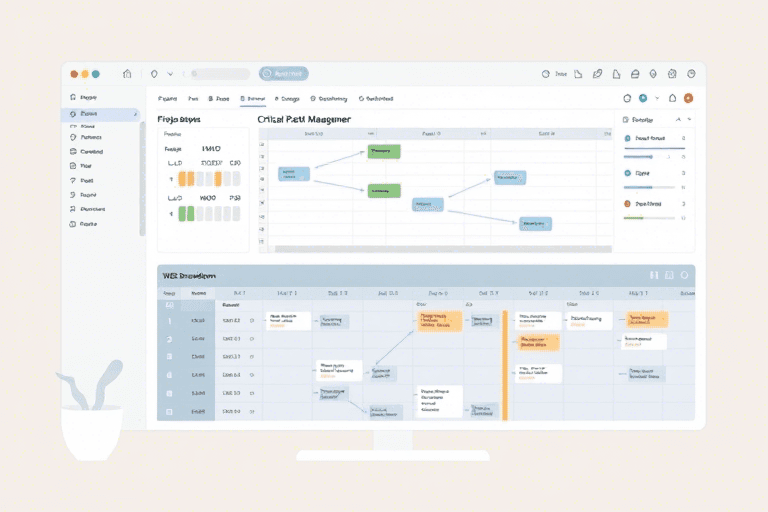Click the home icon in the top toolbar
This screenshot has height=512, width=768.
[x=127, y=73]
